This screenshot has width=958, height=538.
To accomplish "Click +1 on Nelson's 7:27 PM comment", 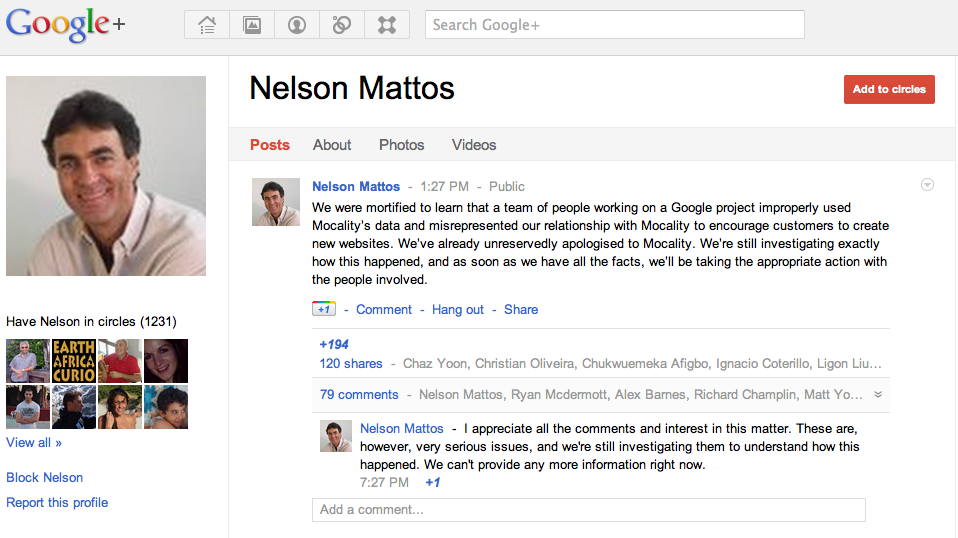I will [433, 482].
